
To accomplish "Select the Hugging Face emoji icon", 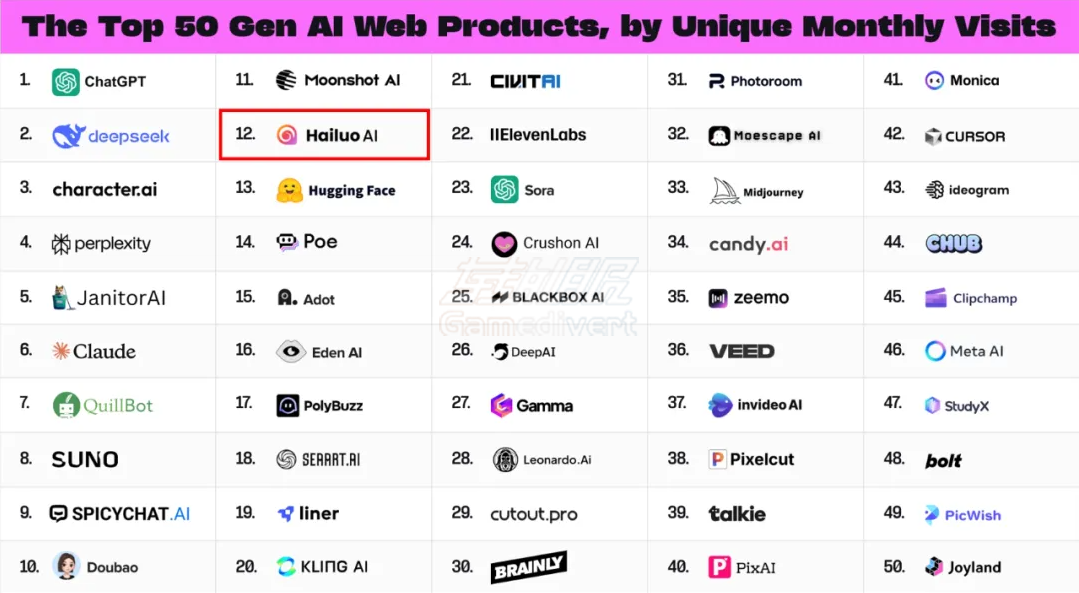I will click(289, 190).
